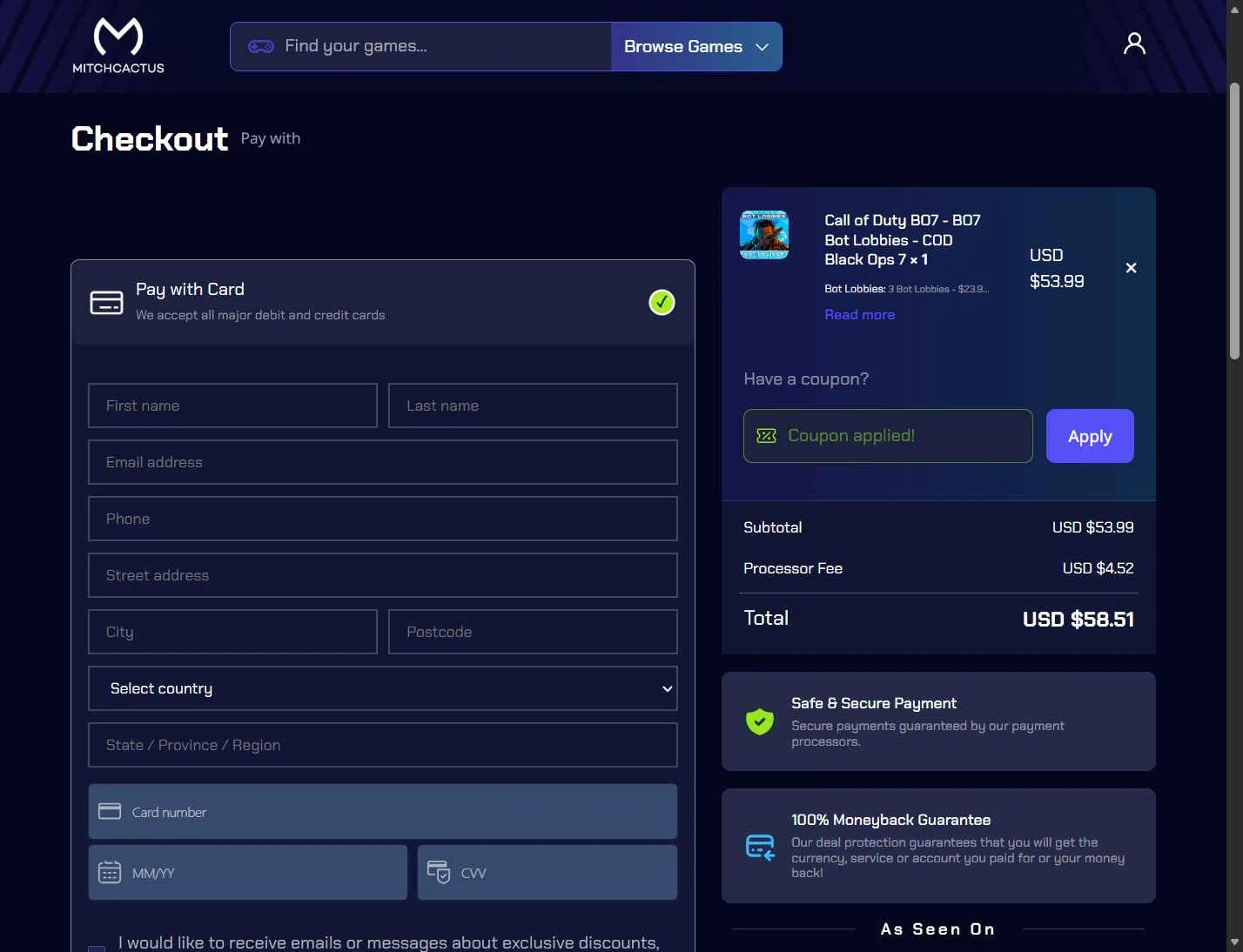Viewport: 1243px width, 952px height.
Task: Click the Processor Fee USD $4.52 value
Action: [1098, 568]
